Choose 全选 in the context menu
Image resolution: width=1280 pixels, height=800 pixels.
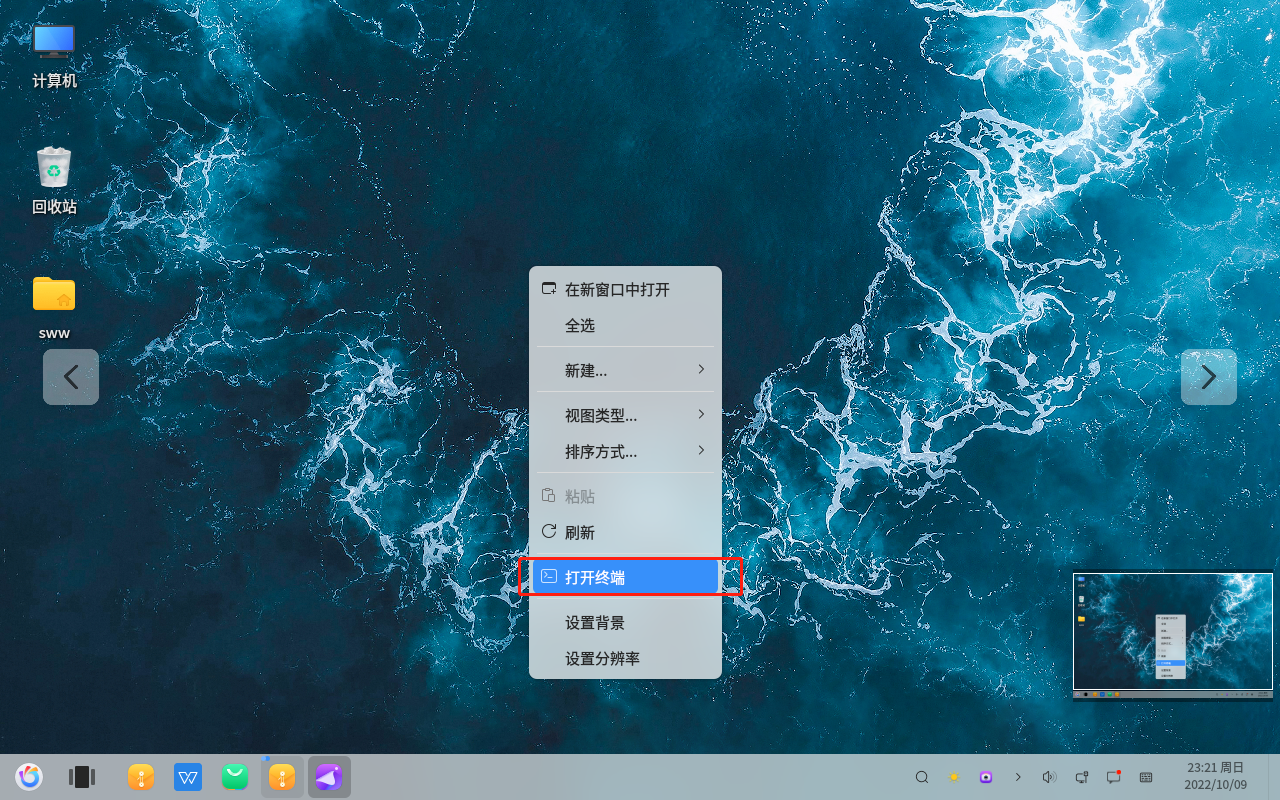[625, 325]
